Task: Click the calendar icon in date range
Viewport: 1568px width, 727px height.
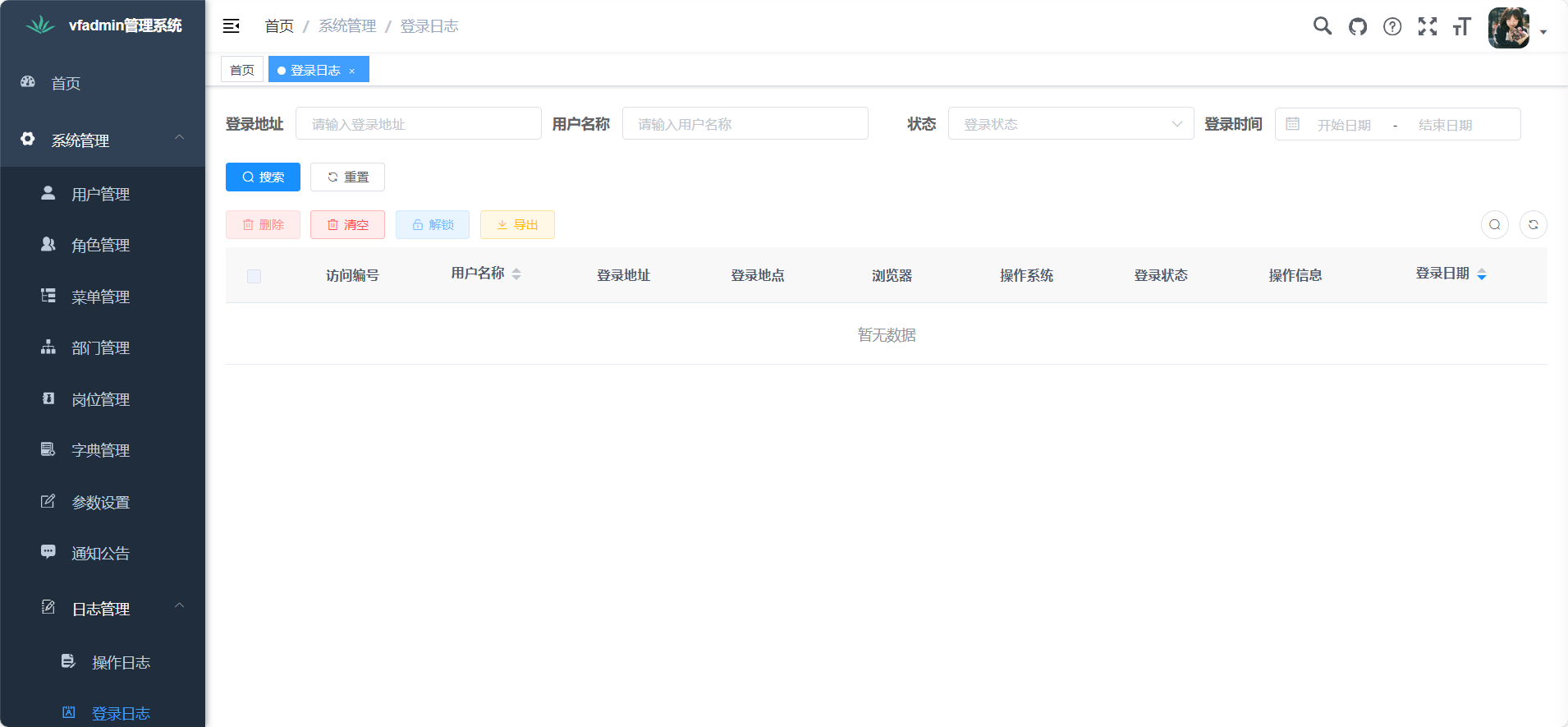Action: click(x=1292, y=124)
